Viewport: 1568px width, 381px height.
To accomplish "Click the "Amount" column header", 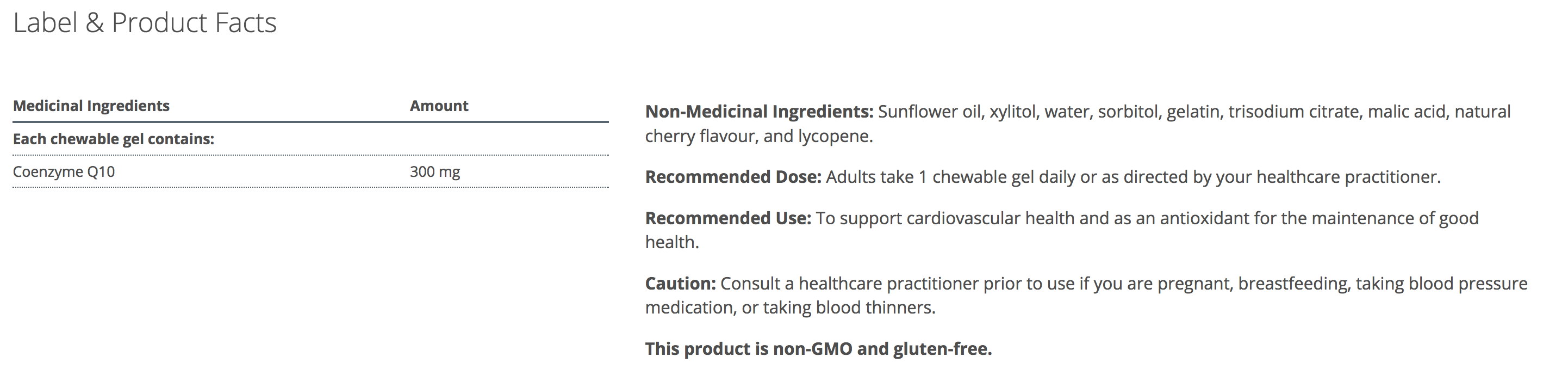I will click(x=439, y=106).
